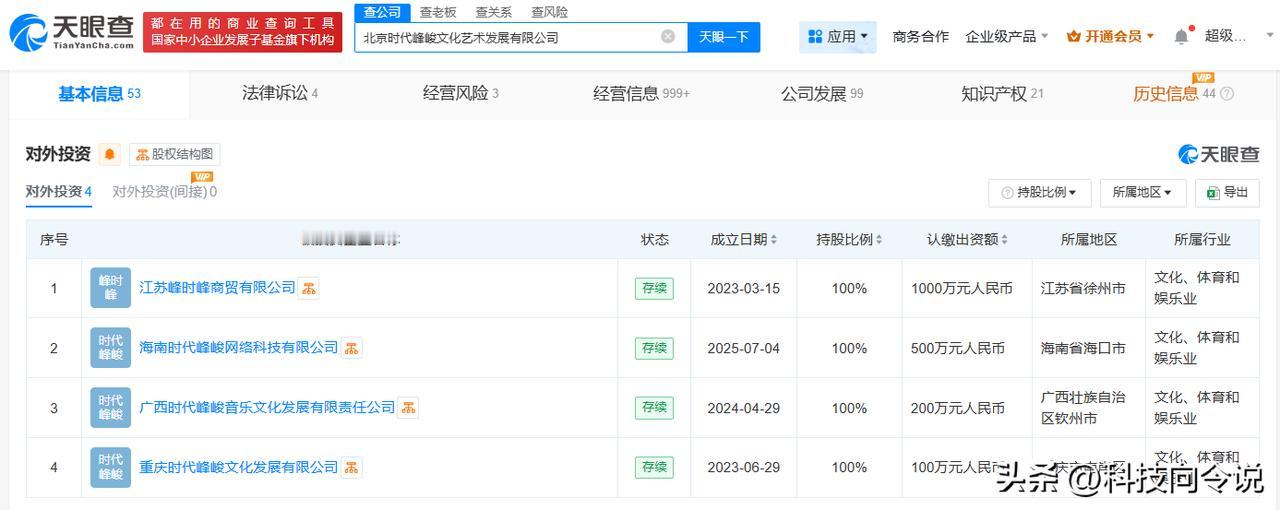The width and height of the screenshot is (1280, 510).
Task: Click the date 2023-03-15
Action: (x=743, y=288)
